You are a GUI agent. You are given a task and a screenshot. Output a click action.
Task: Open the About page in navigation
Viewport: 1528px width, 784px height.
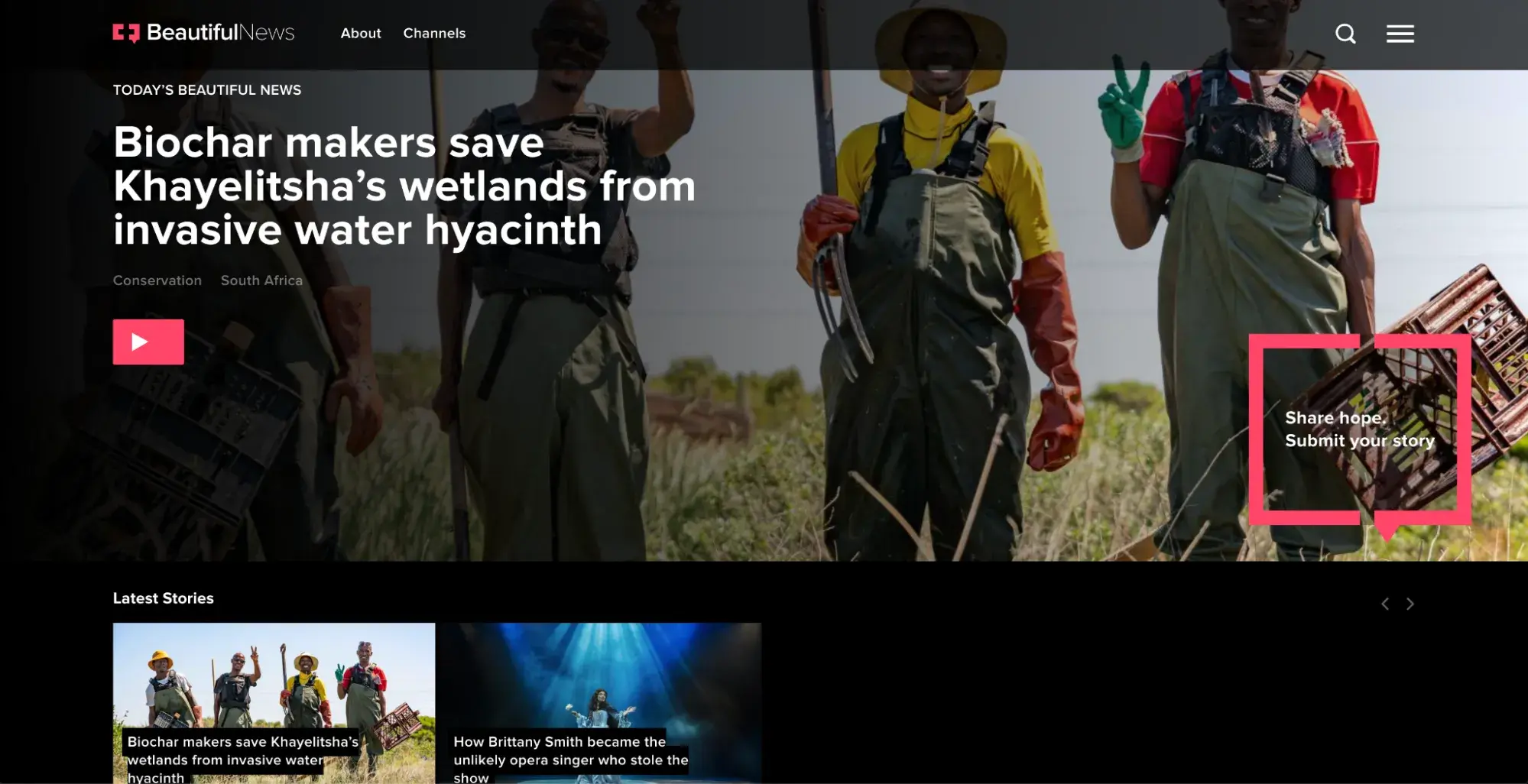click(360, 34)
